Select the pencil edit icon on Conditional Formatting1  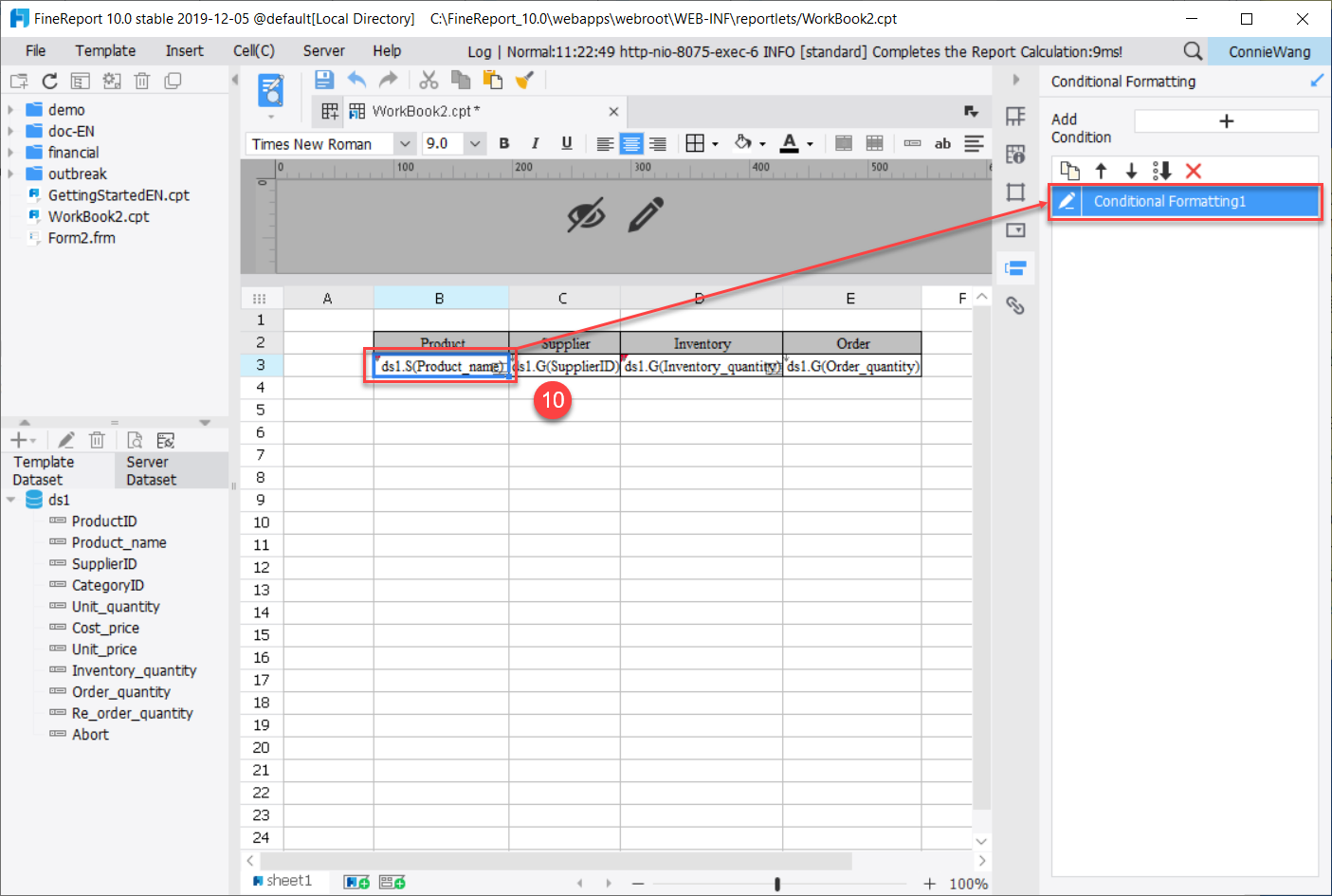tap(1066, 201)
